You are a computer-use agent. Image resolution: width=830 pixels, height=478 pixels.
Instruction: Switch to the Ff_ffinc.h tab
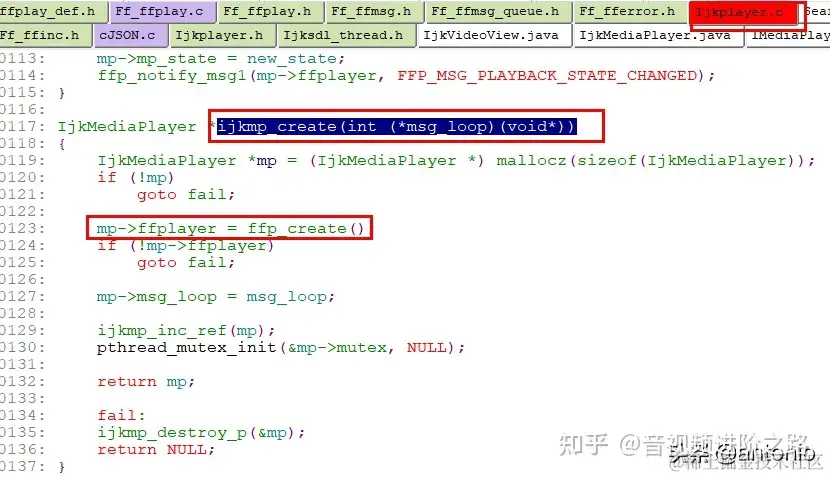click(44, 36)
